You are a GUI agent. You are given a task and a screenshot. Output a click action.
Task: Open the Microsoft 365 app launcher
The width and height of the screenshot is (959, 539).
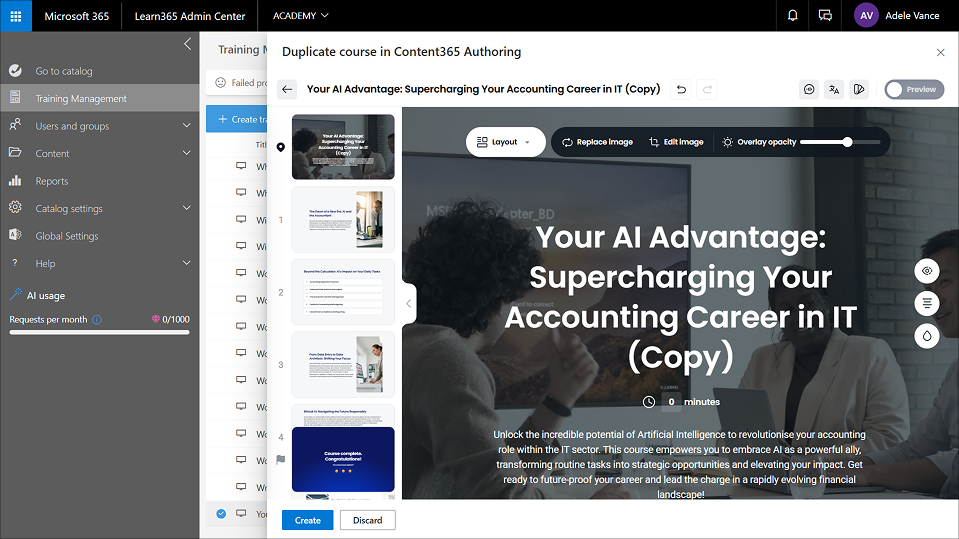pos(16,16)
